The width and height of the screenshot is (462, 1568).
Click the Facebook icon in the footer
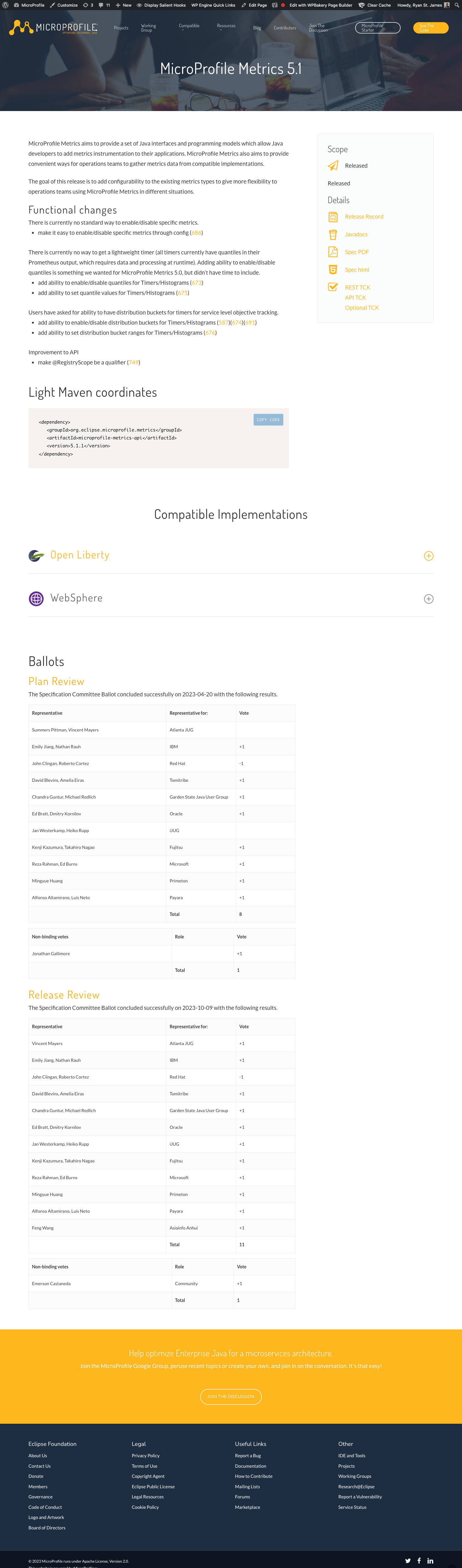coord(419,1561)
